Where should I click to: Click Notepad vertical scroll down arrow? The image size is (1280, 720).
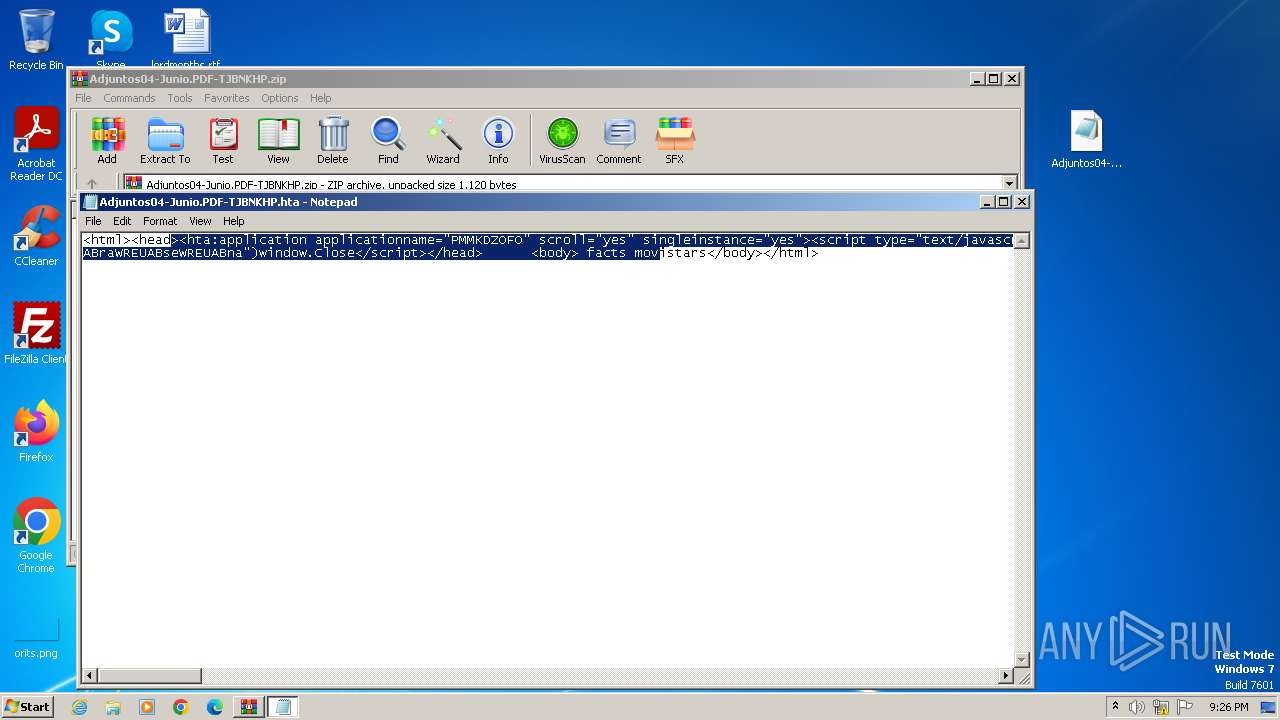1022,660
